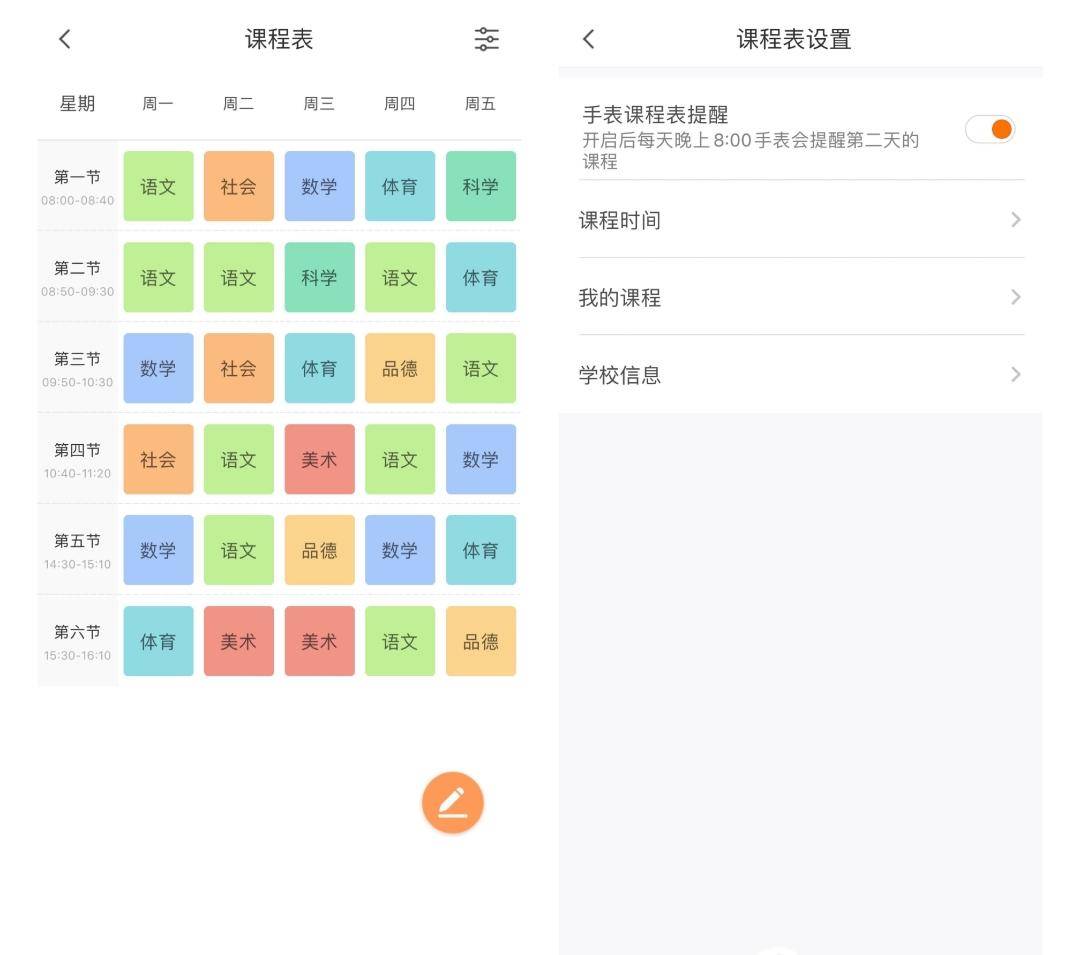The image size is (1080, 955).
Task: Select Monday first period 语文 cell
Action: click(x=158, y=186)
